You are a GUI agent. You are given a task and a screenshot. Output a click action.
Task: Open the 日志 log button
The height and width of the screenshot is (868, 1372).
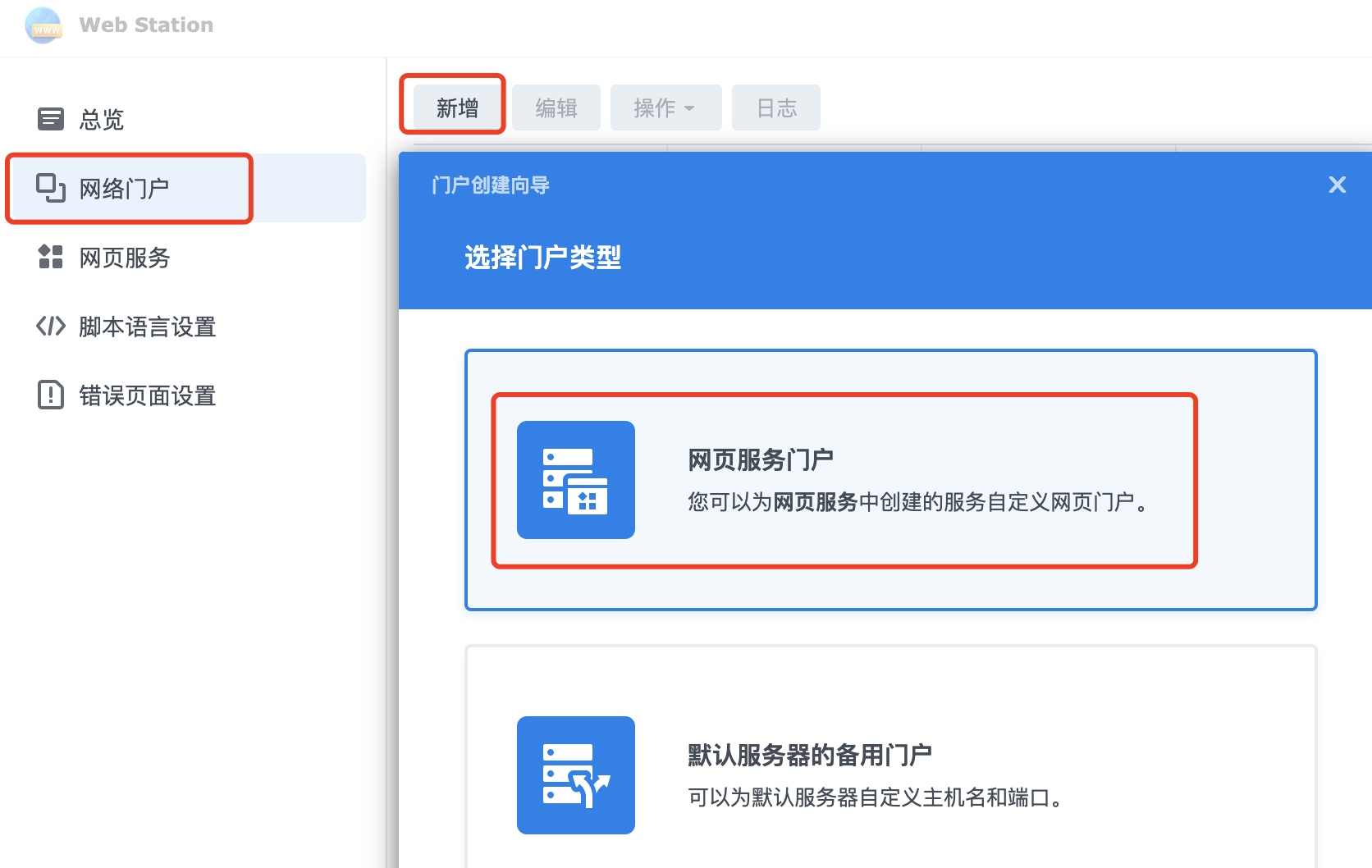pyautogui.click(x=775, y=108)
